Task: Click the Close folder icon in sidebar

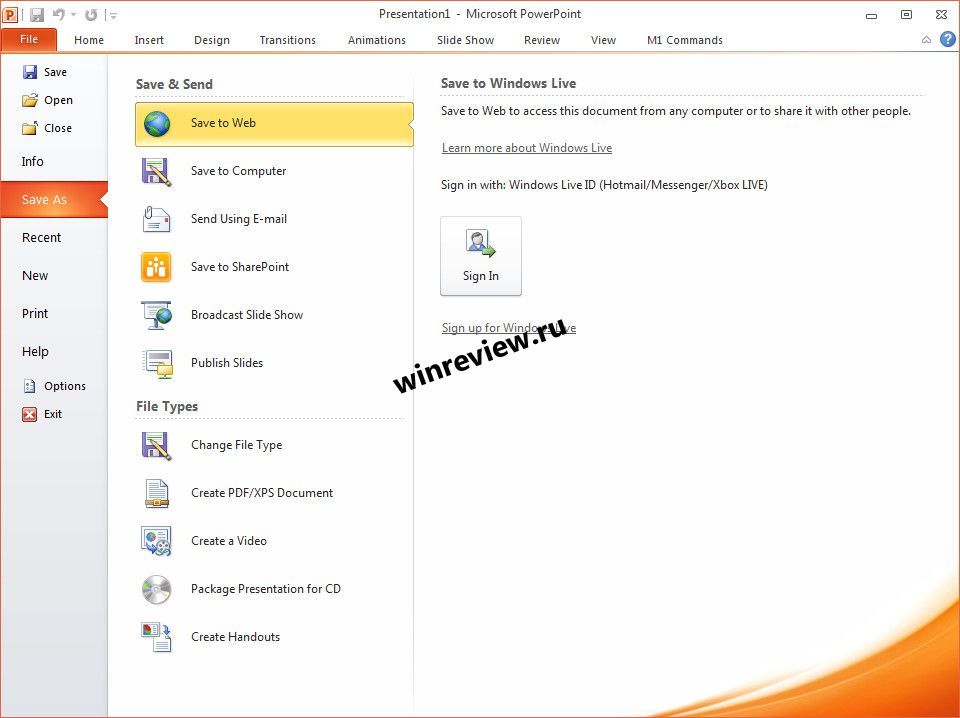Action: pyautogui.click(x=29, y=128)
